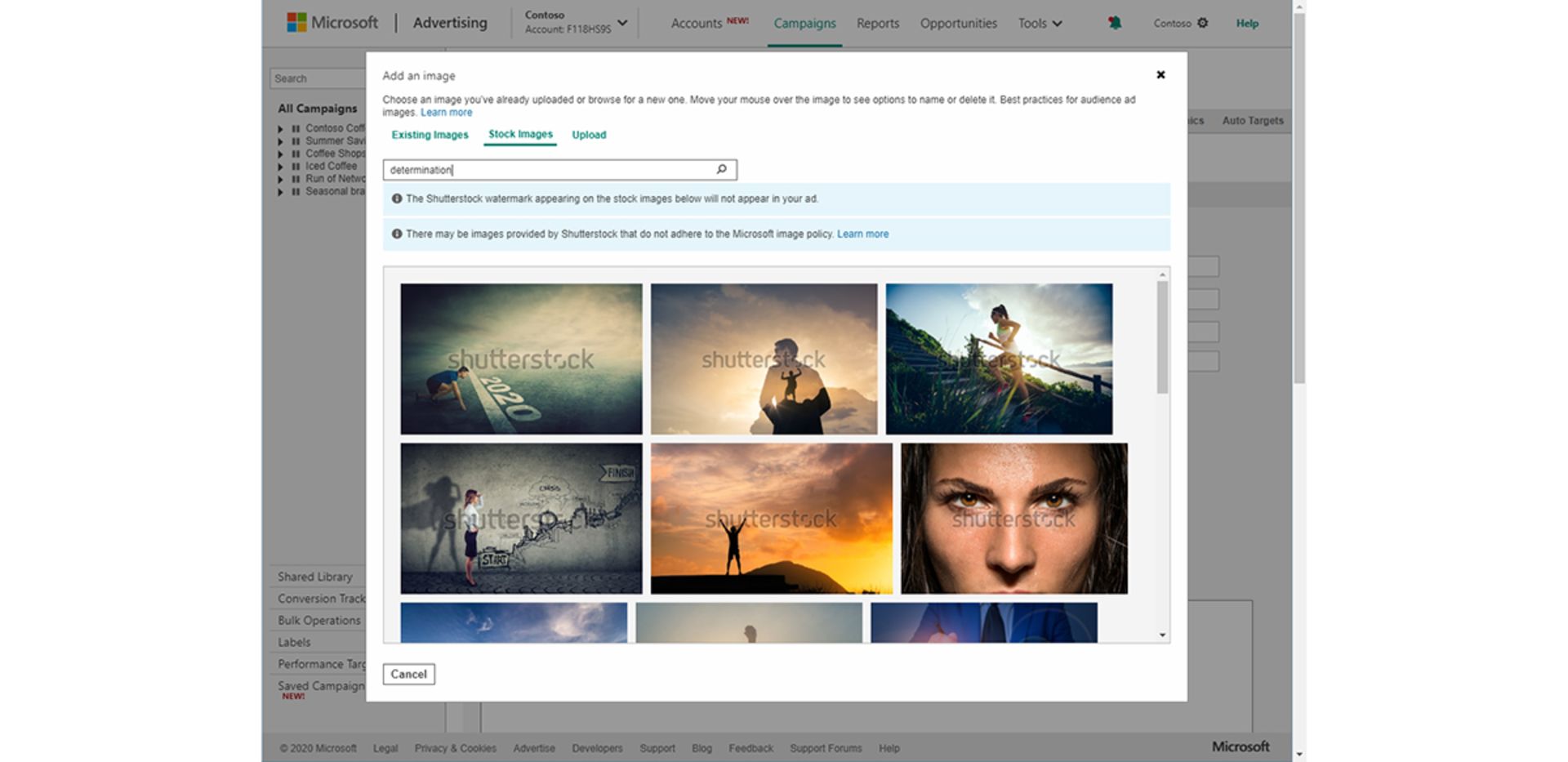Click the magnifier in the stock image search
Image resolution: width=1568 pixels, height=762 pixels.
point(720,169)
